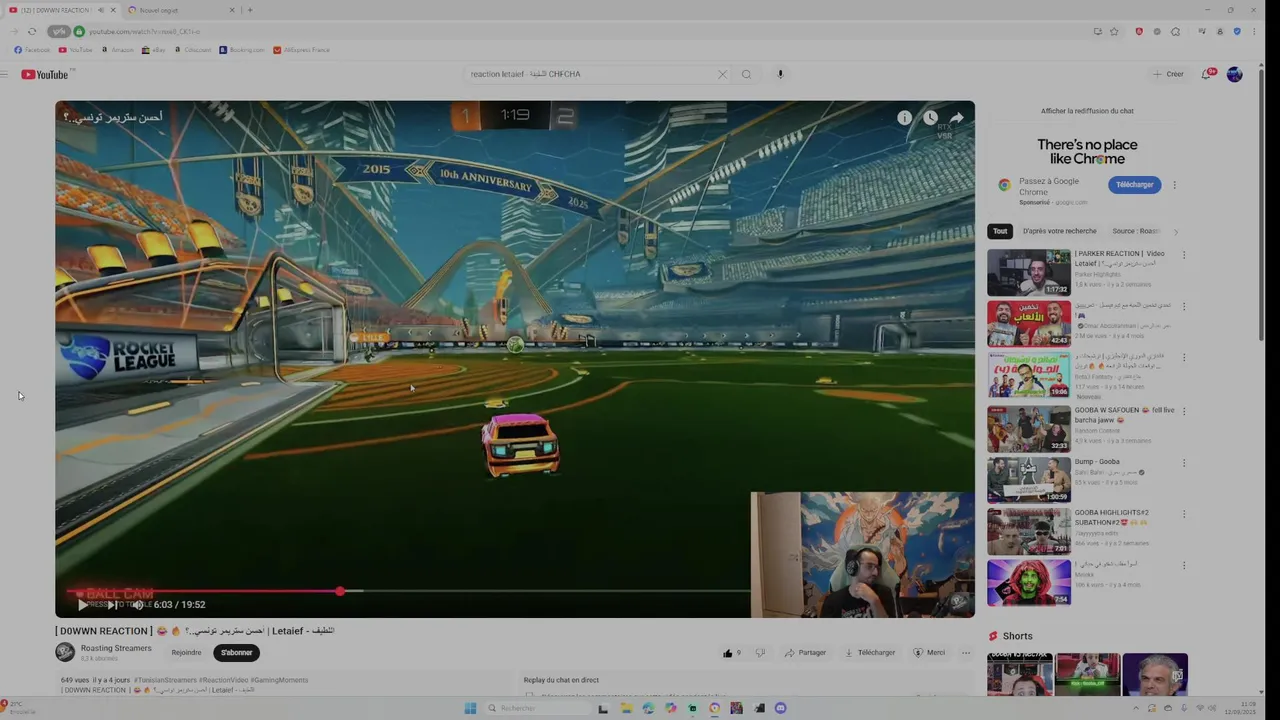Go to the YouTube home logo
This screenshot has width=1280, height=720.
(45, 74)
